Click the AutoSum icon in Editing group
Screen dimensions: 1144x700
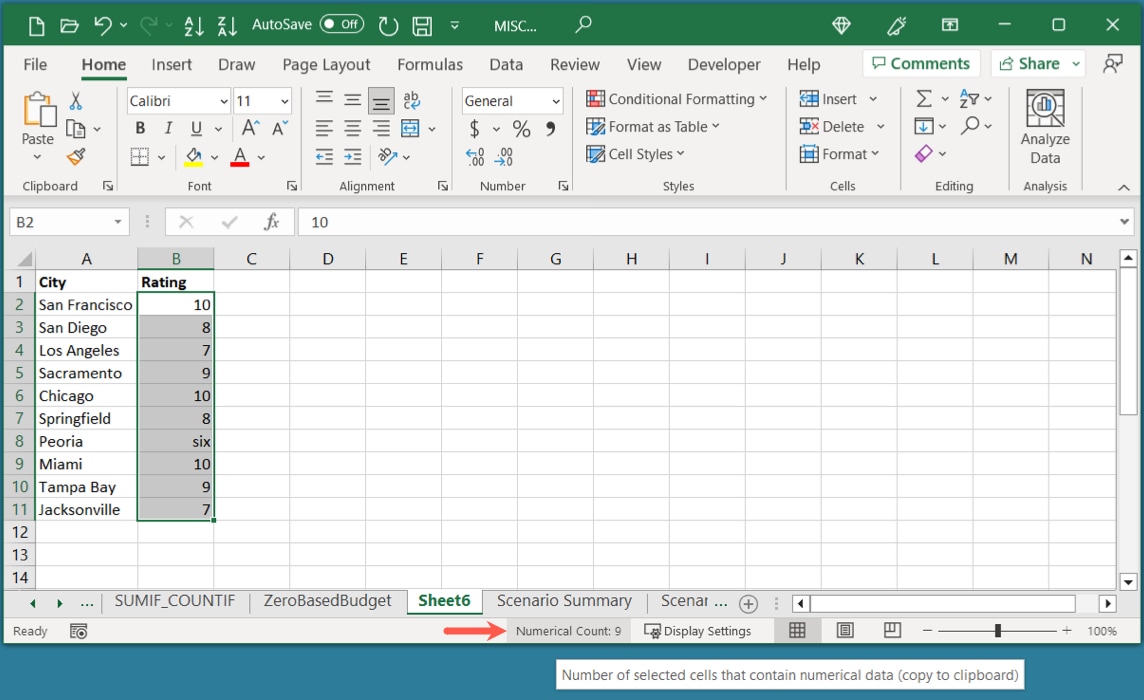(x=923, y=98)
